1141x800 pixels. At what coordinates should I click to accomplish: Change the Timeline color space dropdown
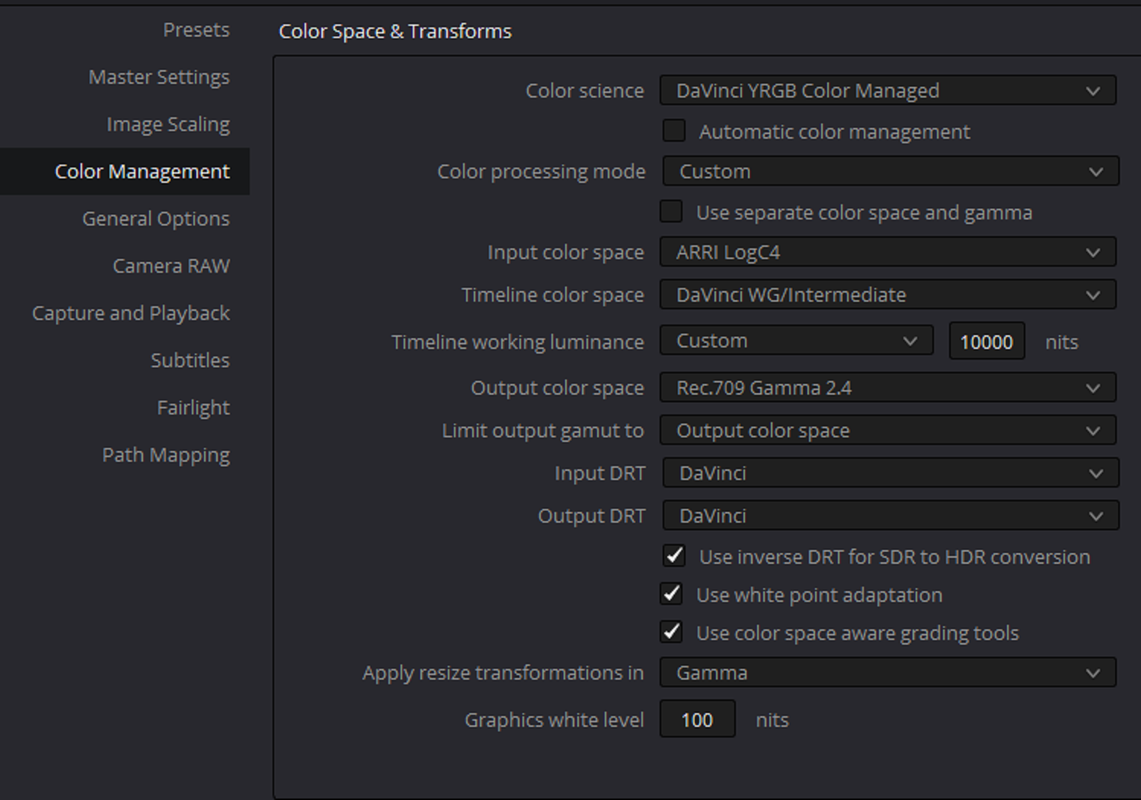[x=888, y=295]
